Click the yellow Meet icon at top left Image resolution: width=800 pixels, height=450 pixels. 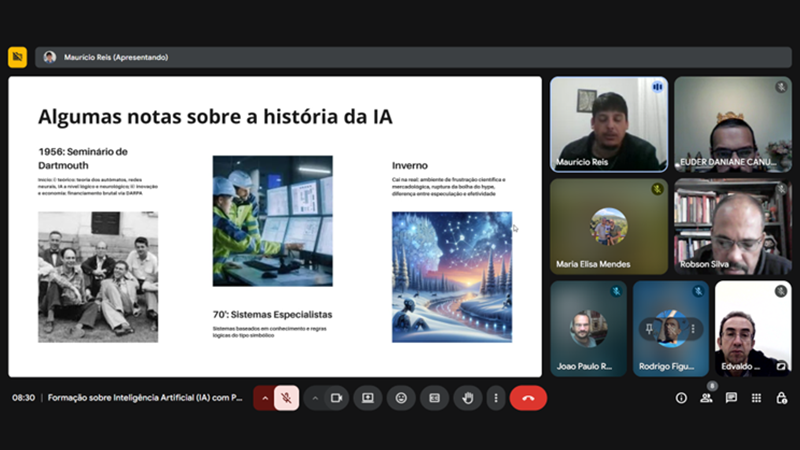point(17,57)
